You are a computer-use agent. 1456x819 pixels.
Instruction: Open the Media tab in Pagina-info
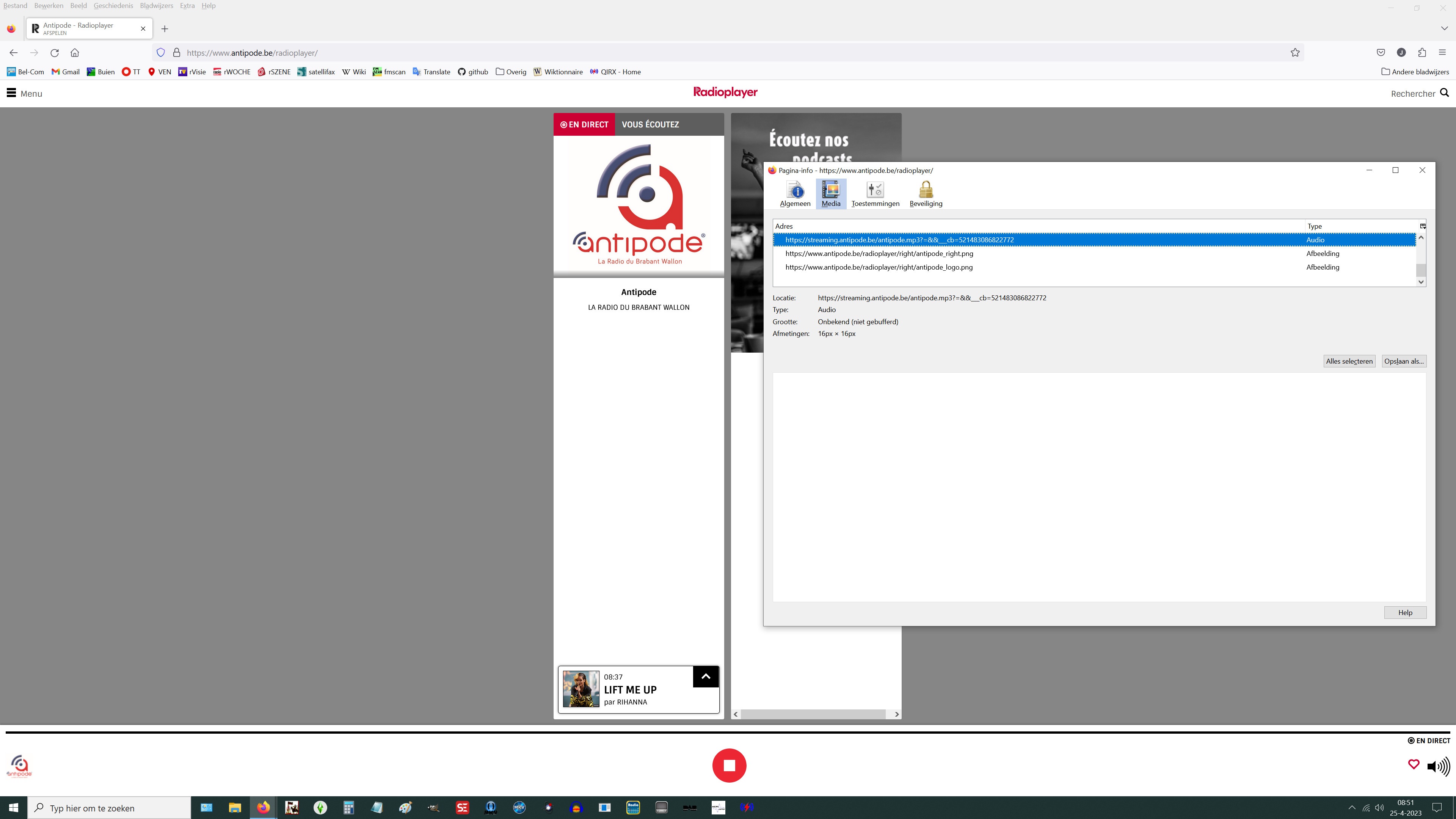click(830, 194)
